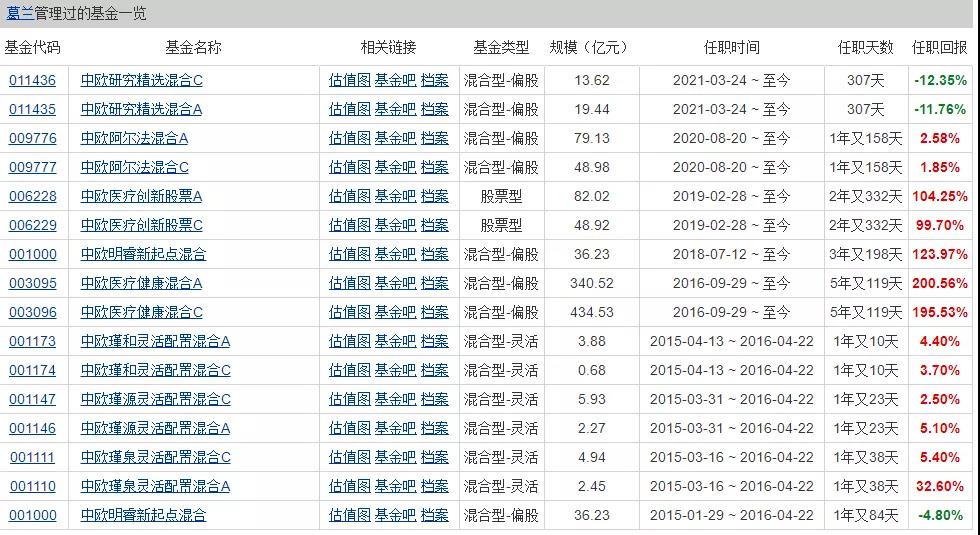Open fund code 006228 link

click(32, 196)
